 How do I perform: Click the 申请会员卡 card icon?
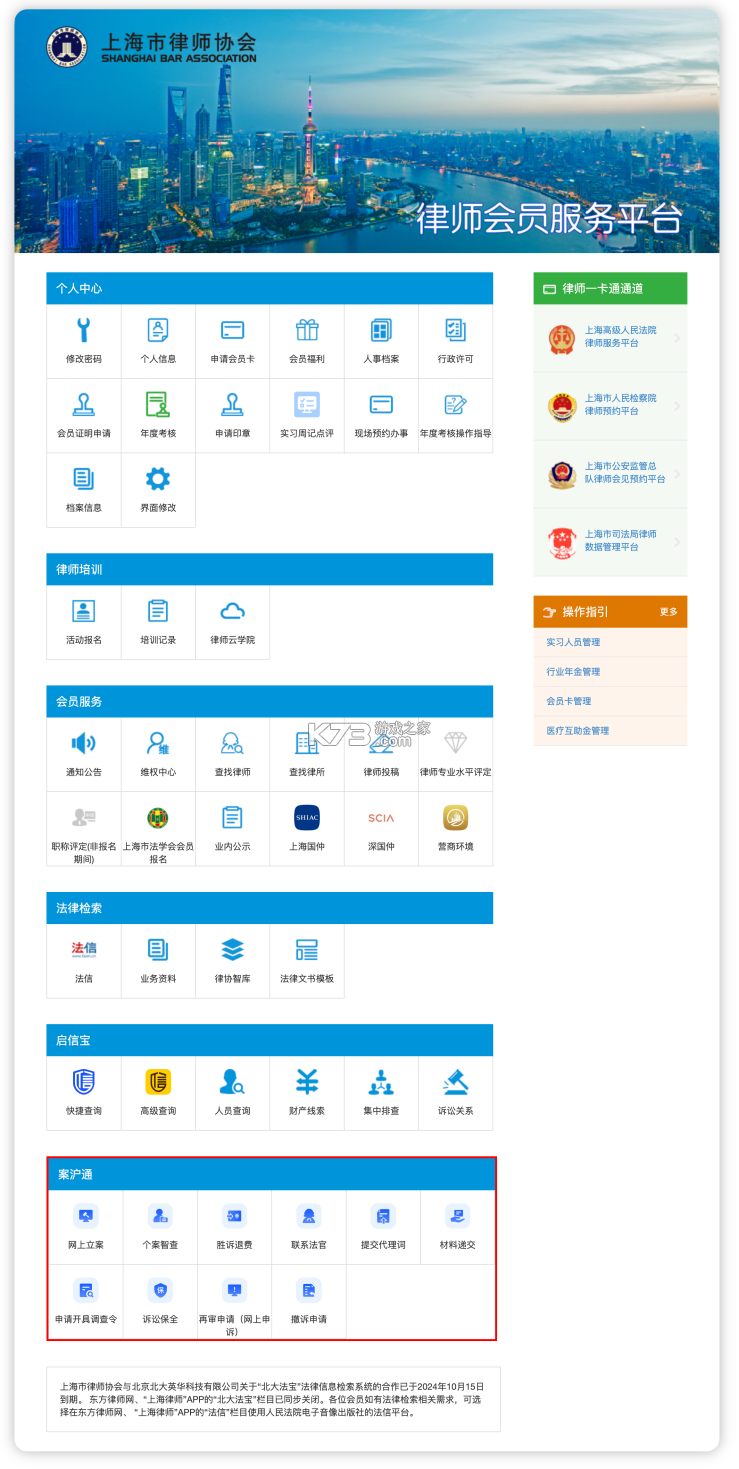pyautogui.click(x=232, y=330)
